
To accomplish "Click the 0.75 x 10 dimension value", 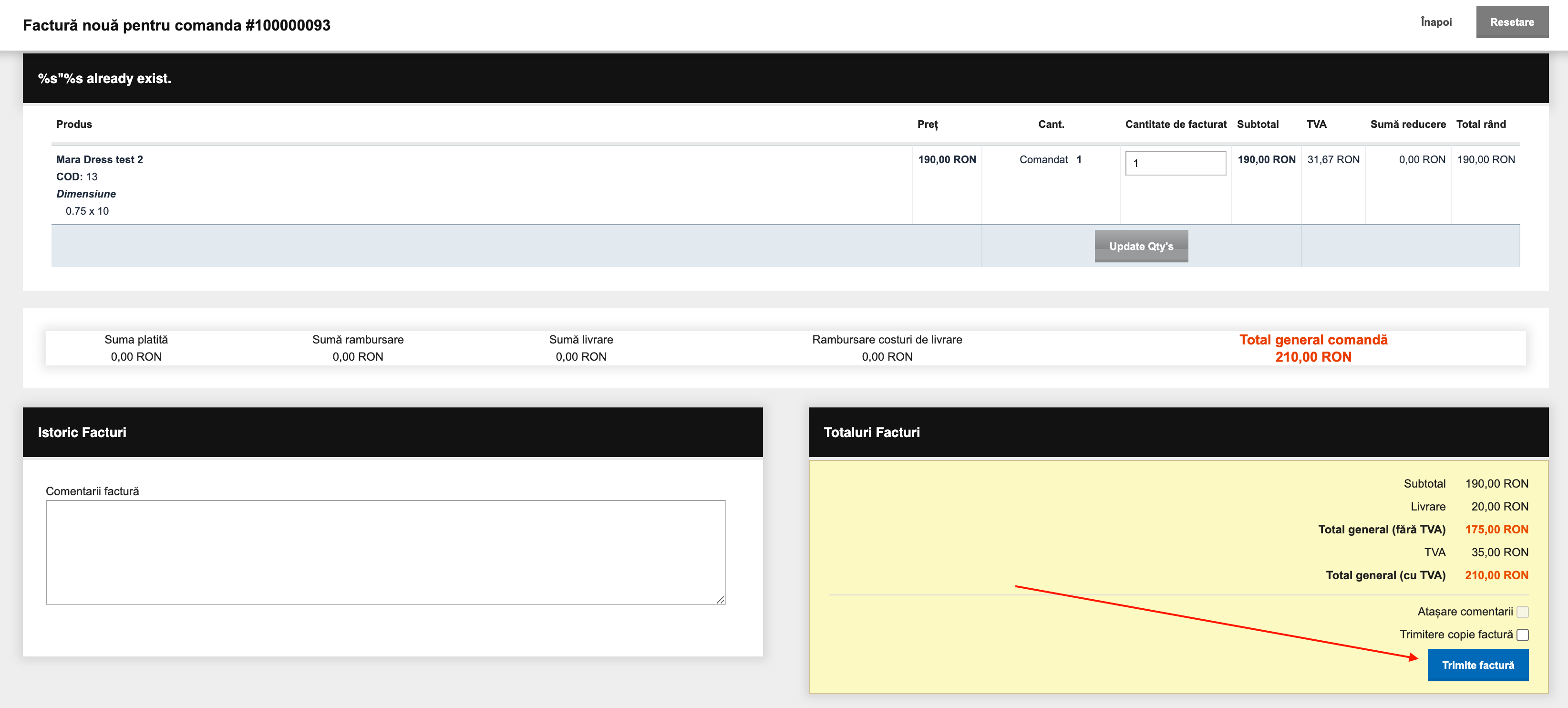I will [x=87, y=211].
